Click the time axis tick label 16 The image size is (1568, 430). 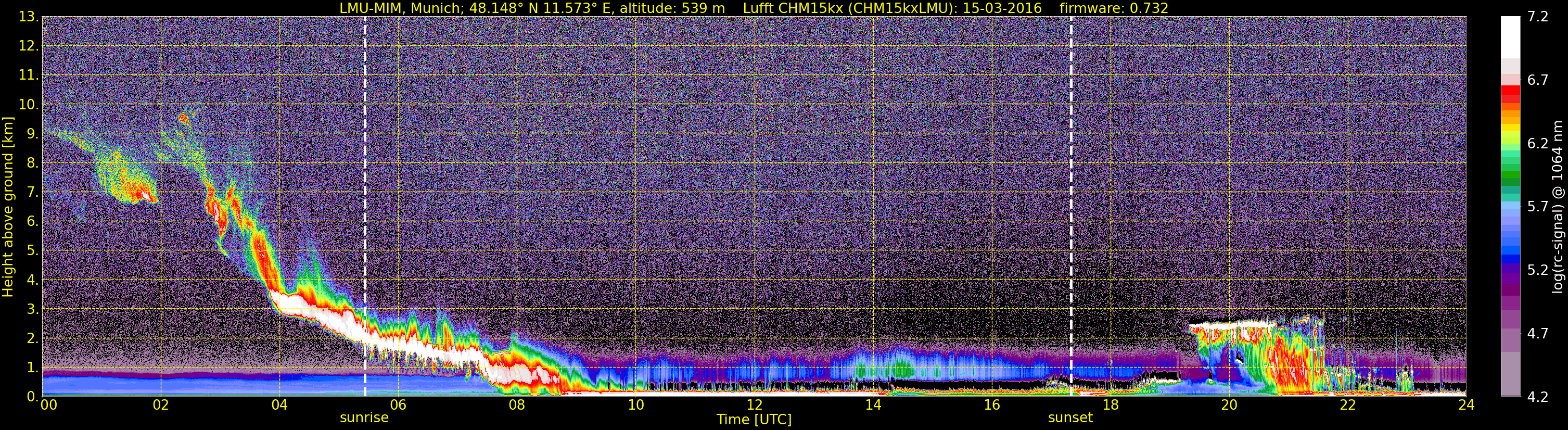pos(991,405)
